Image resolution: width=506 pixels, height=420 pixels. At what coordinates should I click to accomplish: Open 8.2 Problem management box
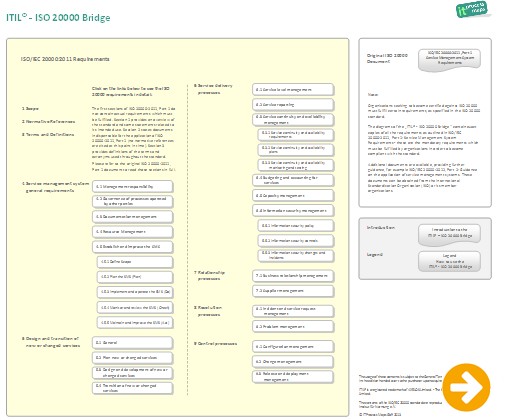pos(293,327)
